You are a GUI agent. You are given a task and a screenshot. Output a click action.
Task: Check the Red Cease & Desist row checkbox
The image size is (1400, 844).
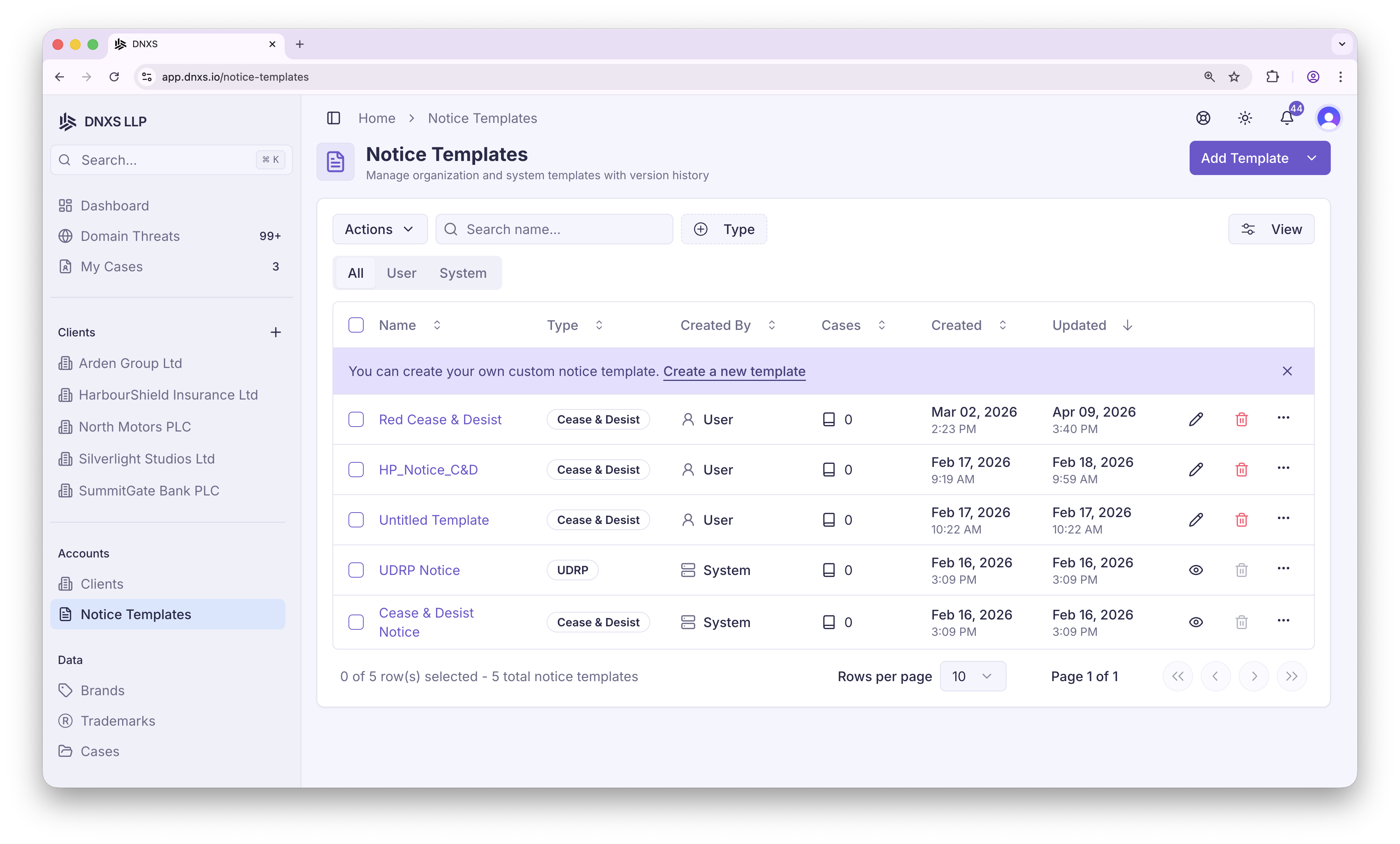(x=356, y=419)
